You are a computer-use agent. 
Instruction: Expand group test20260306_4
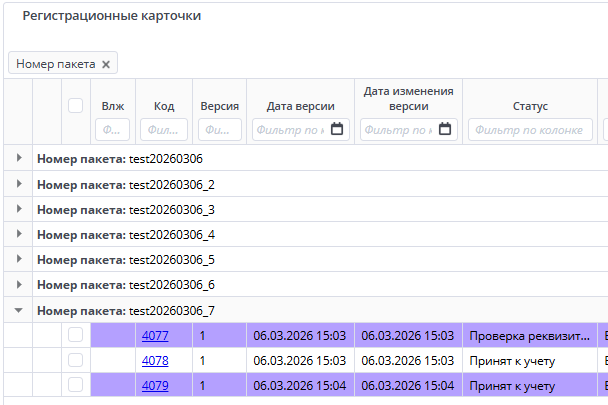pyautogui.click(x=19, y=235)
